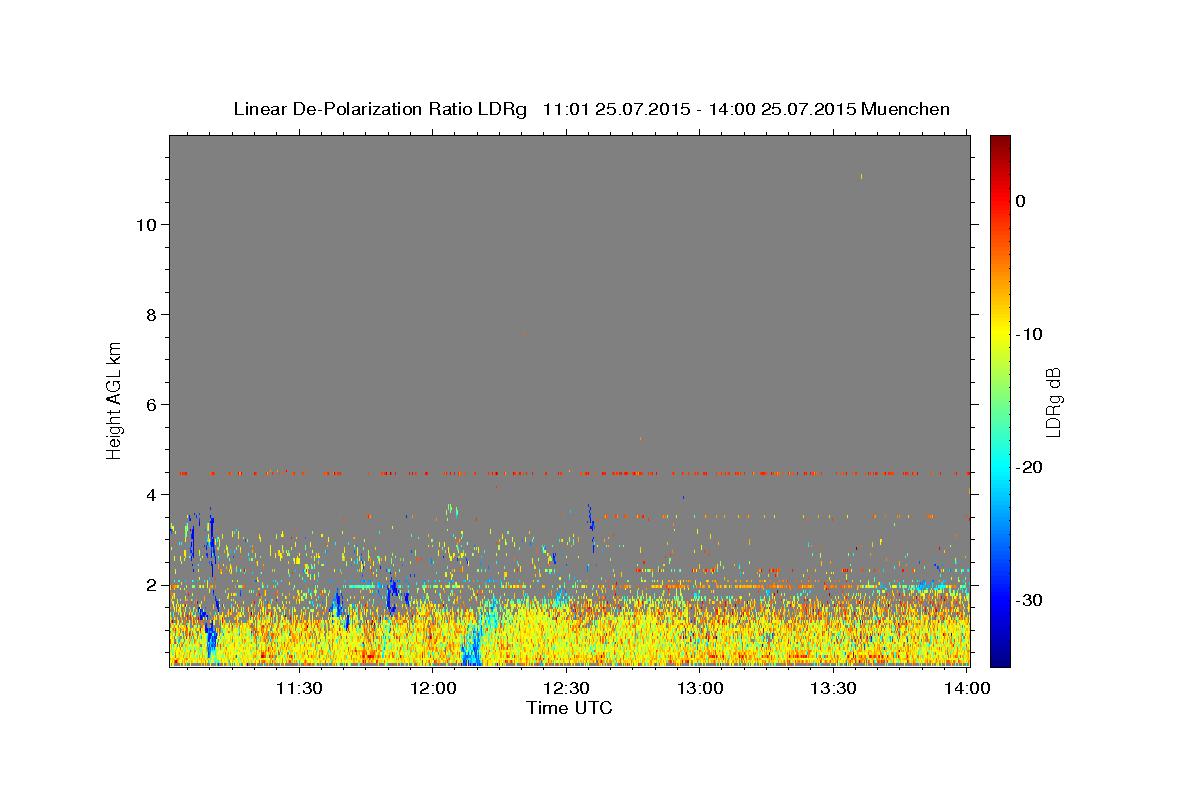The width and height of the screenshot is (1200, 800).
Task: Click the 'LDRg dB' colorbar label
Action: click(x=1052, y=402)
